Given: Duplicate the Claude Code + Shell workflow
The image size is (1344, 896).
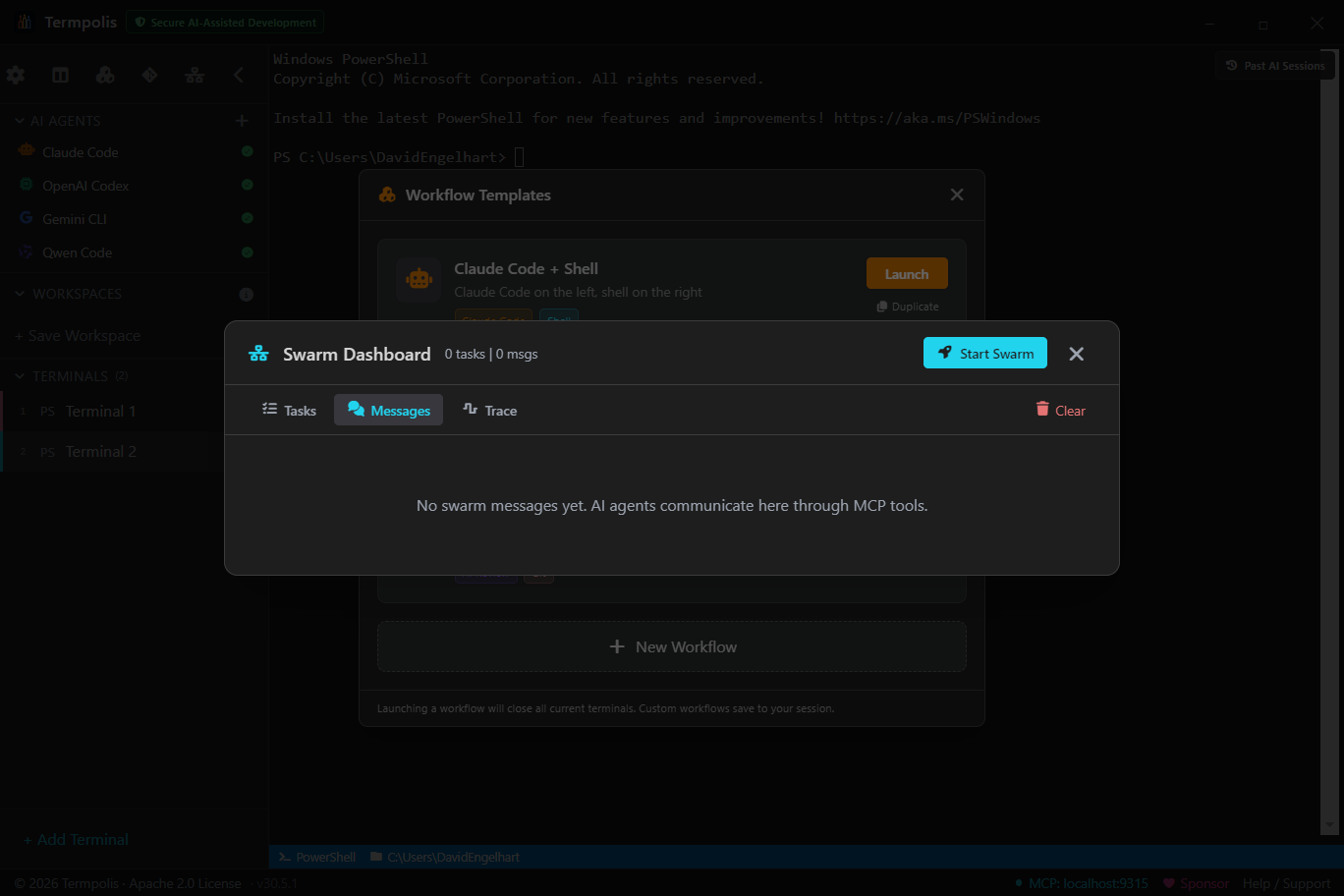Looking at the screenshot, I should pyautogui.click(x=908, y=307).
